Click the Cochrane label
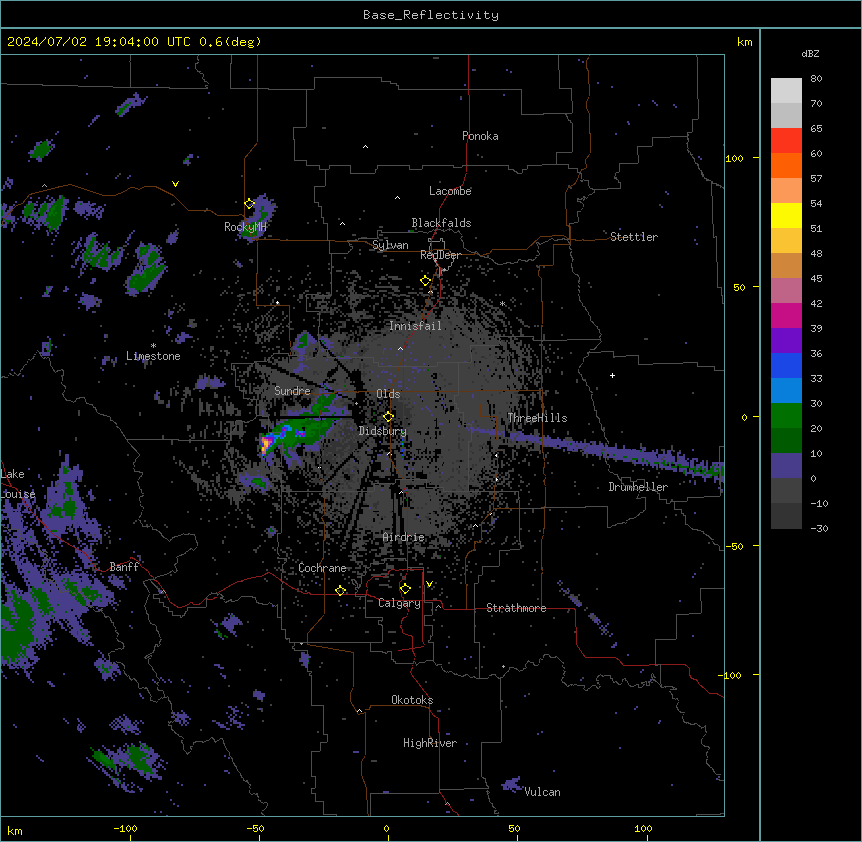The height and width of the screenshot is (842, 862). 322,568
